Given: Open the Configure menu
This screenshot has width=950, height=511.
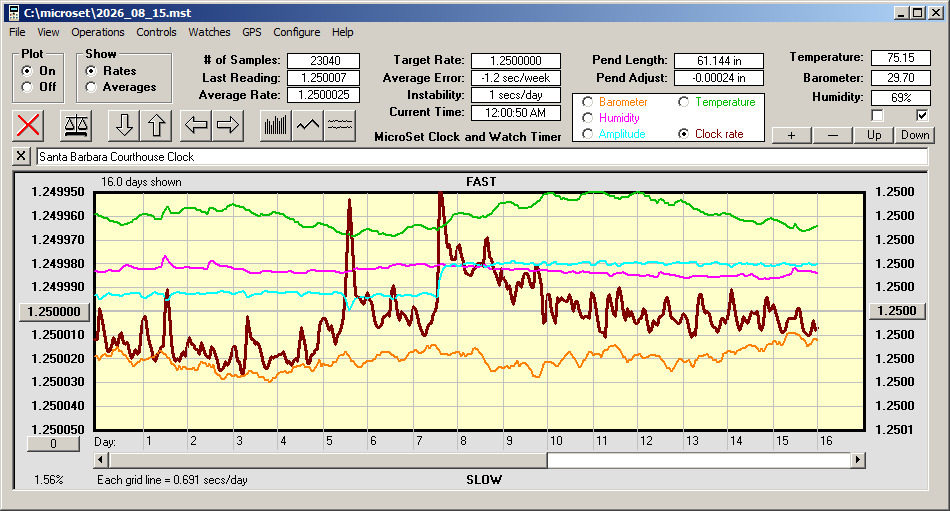Looking at the screenshot, I should click(x=296, y=32).
